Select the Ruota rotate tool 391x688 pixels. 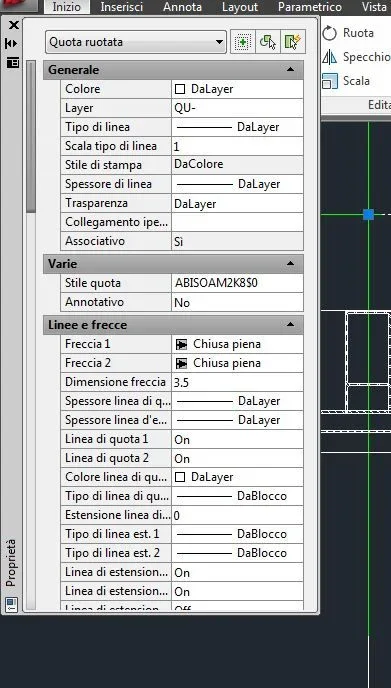click(x=348, y=33)
